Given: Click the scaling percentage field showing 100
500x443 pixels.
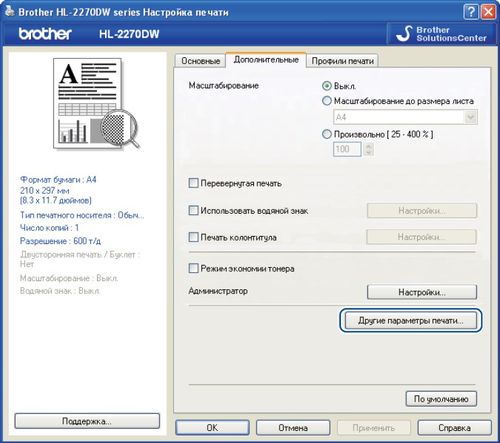Looking at the screenshot, I should 347,149.
